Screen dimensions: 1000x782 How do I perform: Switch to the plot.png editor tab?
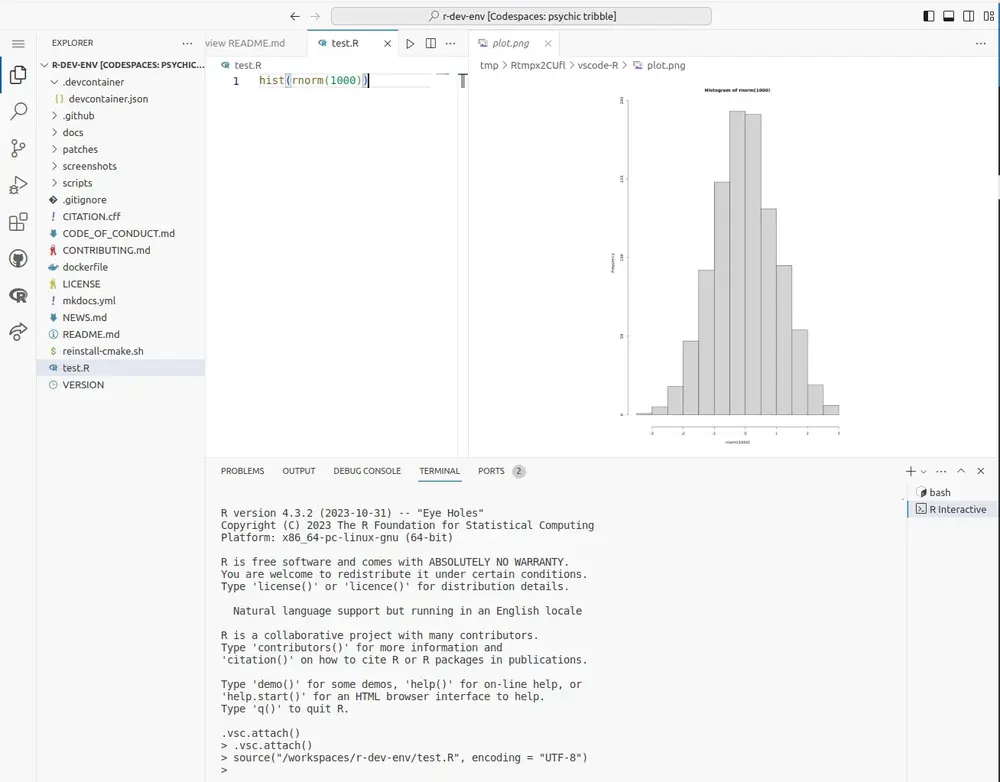(x=510, y=44)
